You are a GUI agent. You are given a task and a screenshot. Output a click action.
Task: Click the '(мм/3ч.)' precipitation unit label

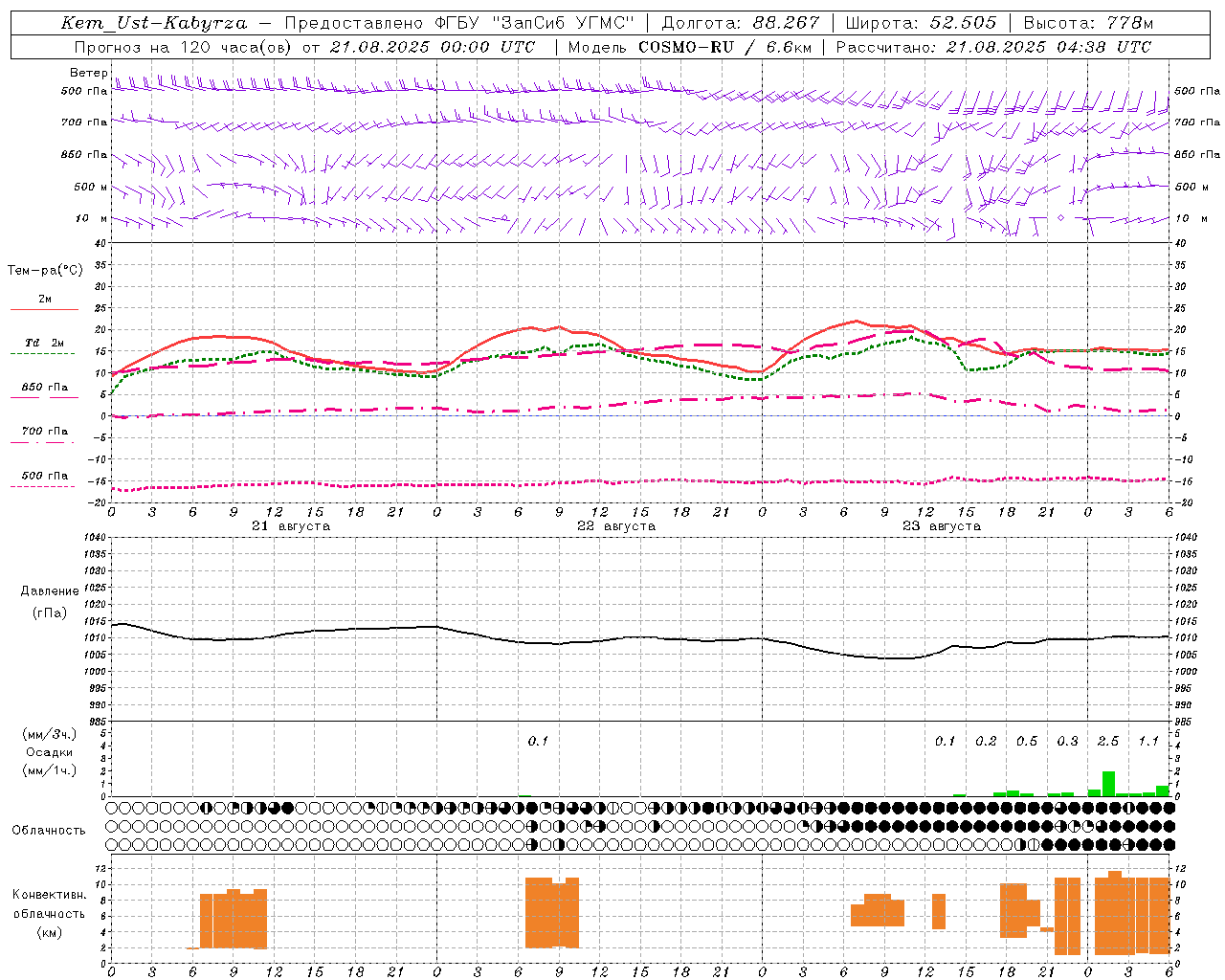(x=50, y=734)
